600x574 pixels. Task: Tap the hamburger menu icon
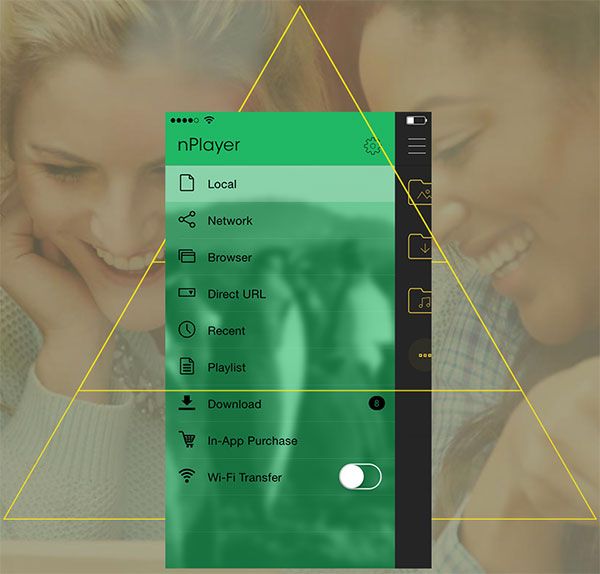[417, 146]
